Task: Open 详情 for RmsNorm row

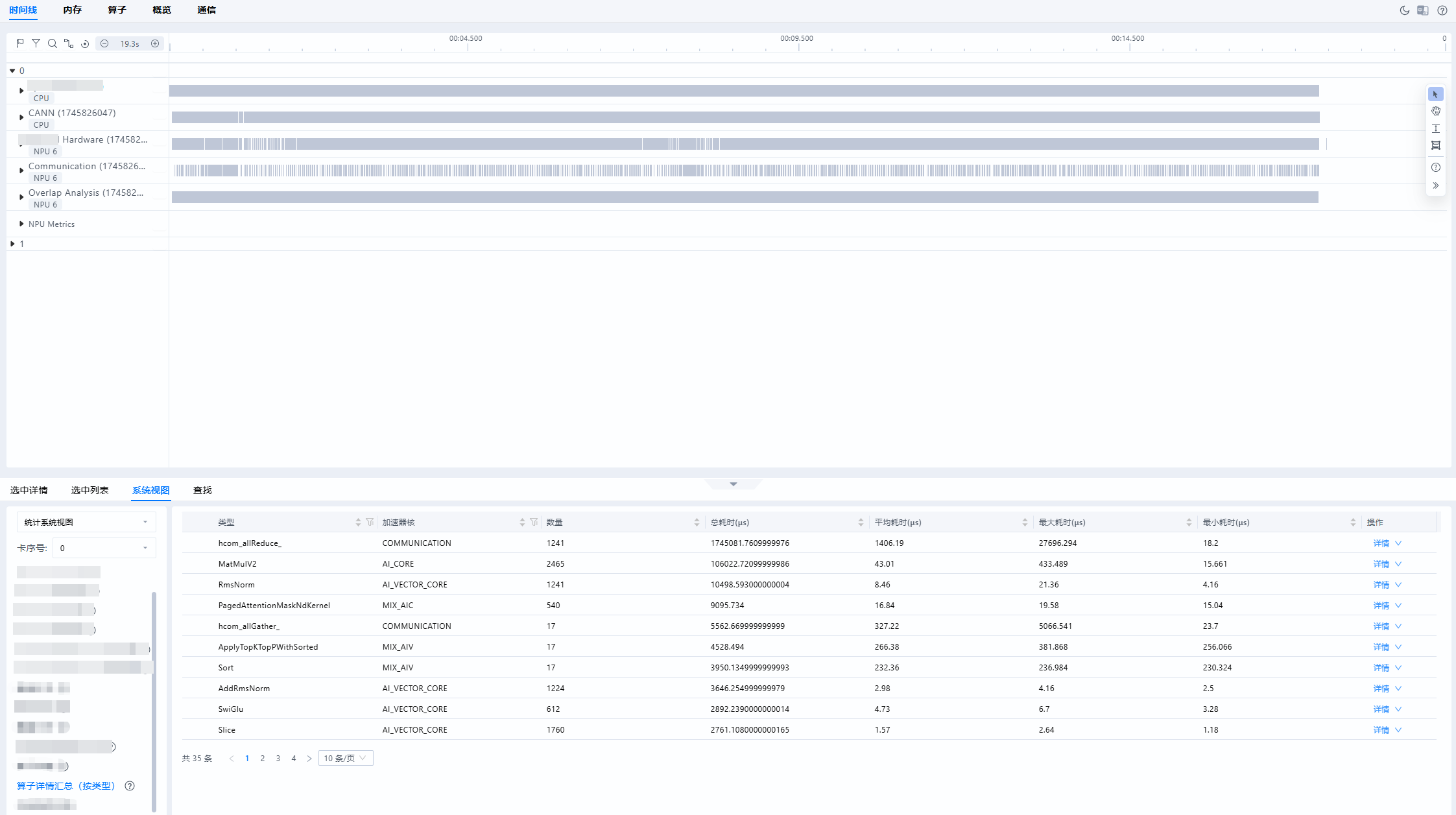Action: pyautogui.click(x=1381, y=585)
